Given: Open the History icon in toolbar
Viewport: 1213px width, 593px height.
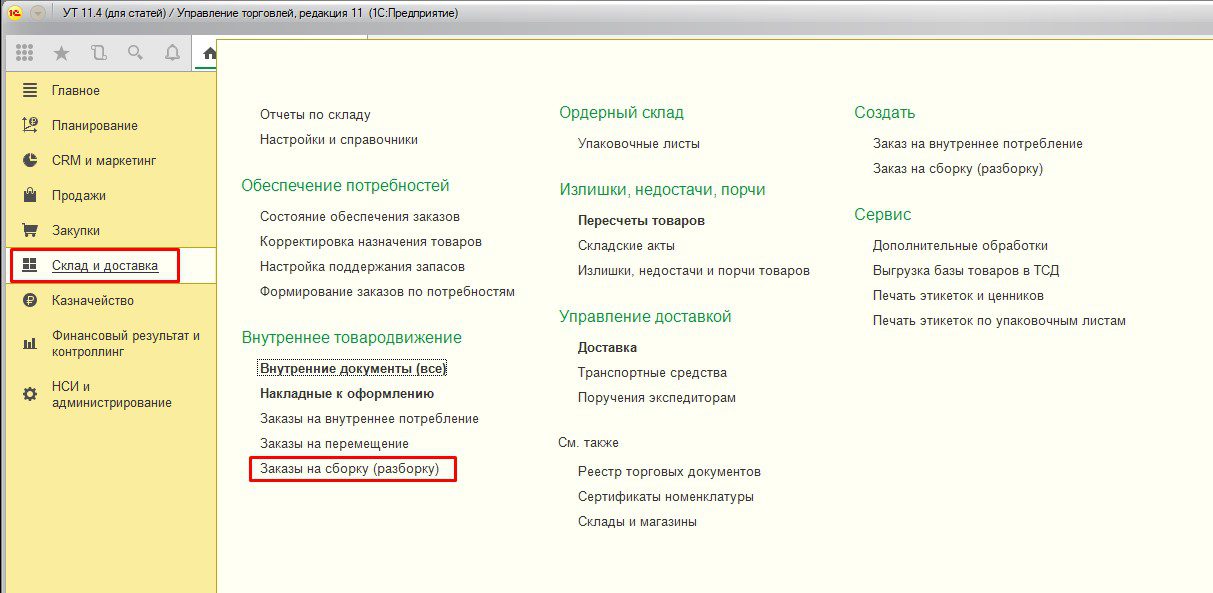Looking at the screenshot, I should tap(98, 53).
